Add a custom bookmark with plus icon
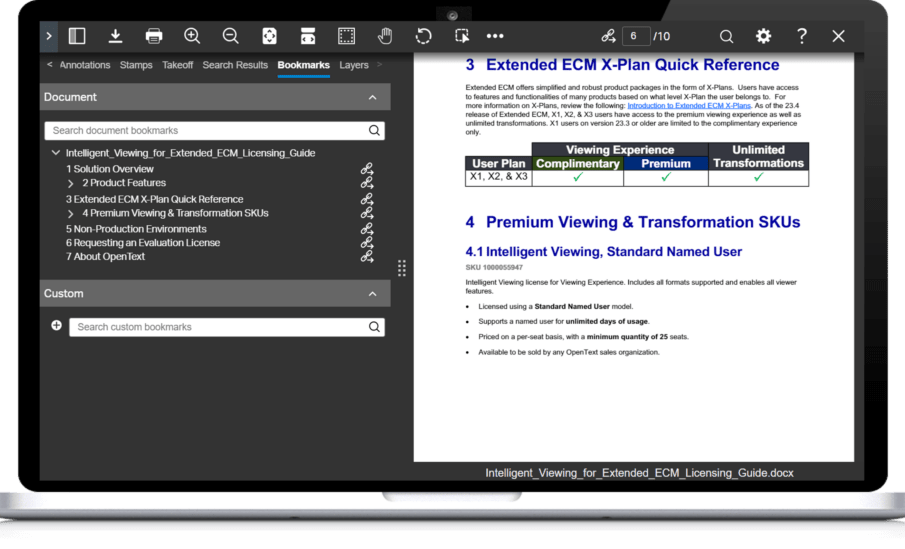The width and height of the screenshot is (905, 549). click(56, 326)
